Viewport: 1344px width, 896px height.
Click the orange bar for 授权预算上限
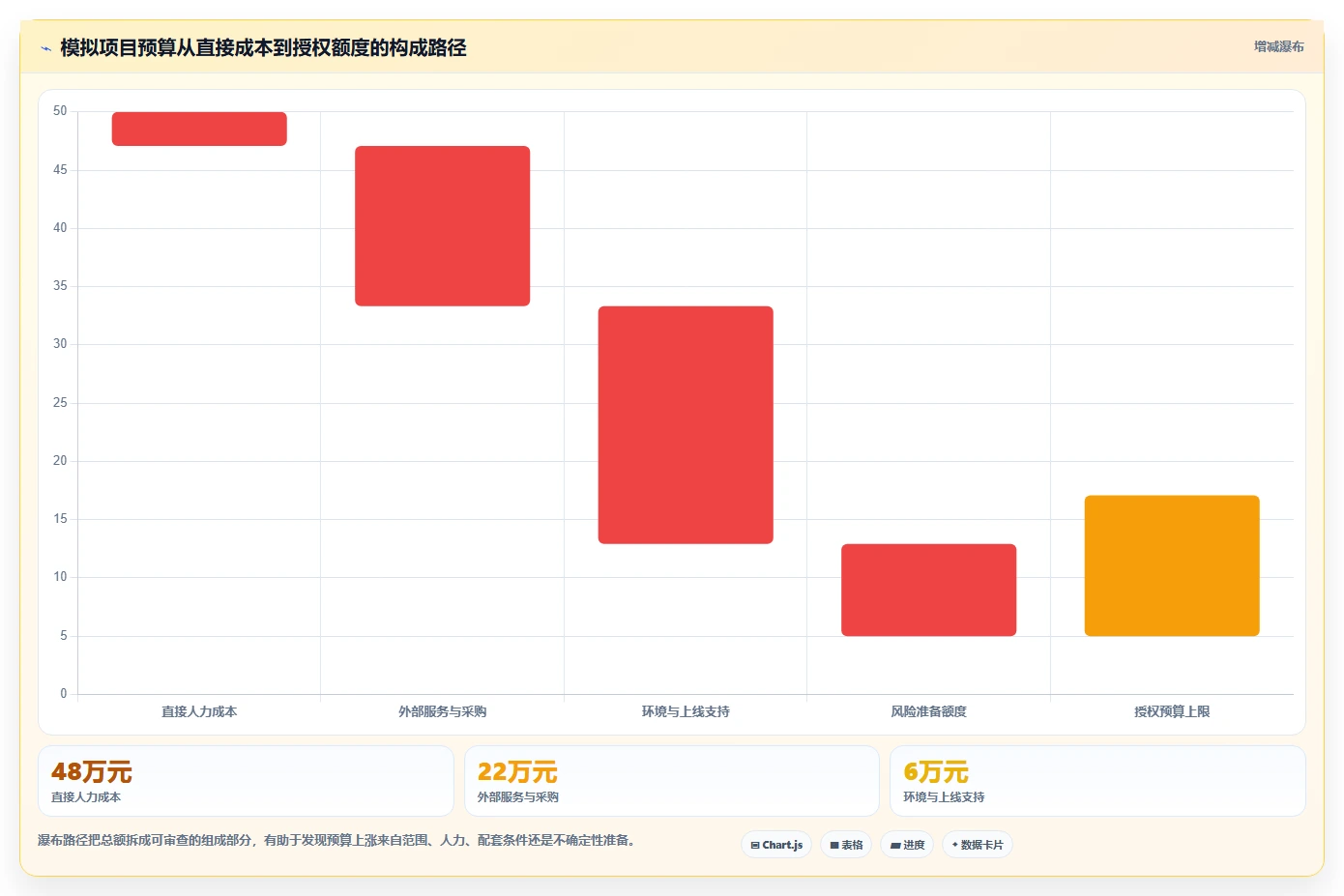(1172, 565)
